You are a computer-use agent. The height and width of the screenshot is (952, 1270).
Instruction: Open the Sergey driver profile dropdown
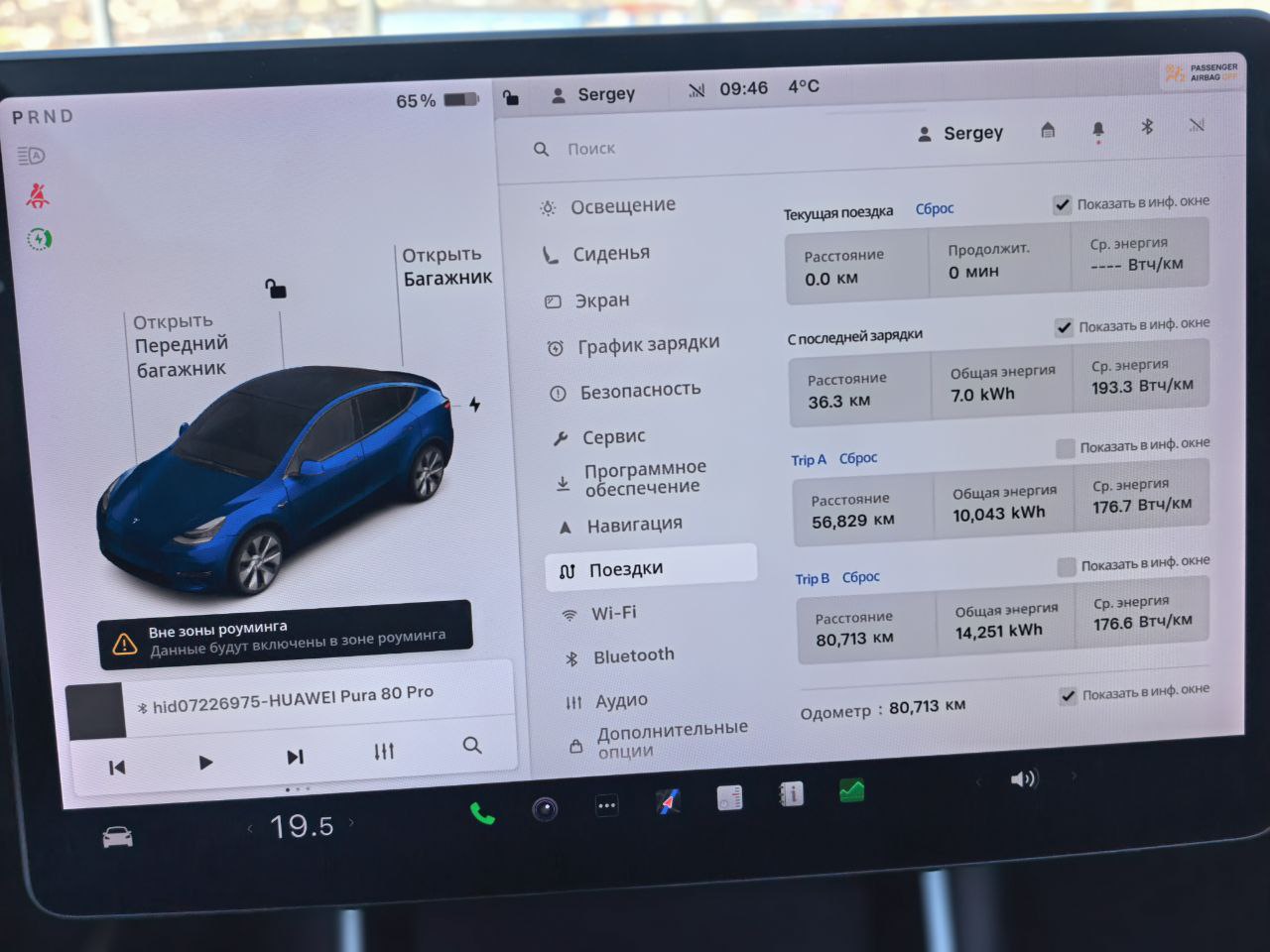[x=960, y=133]
